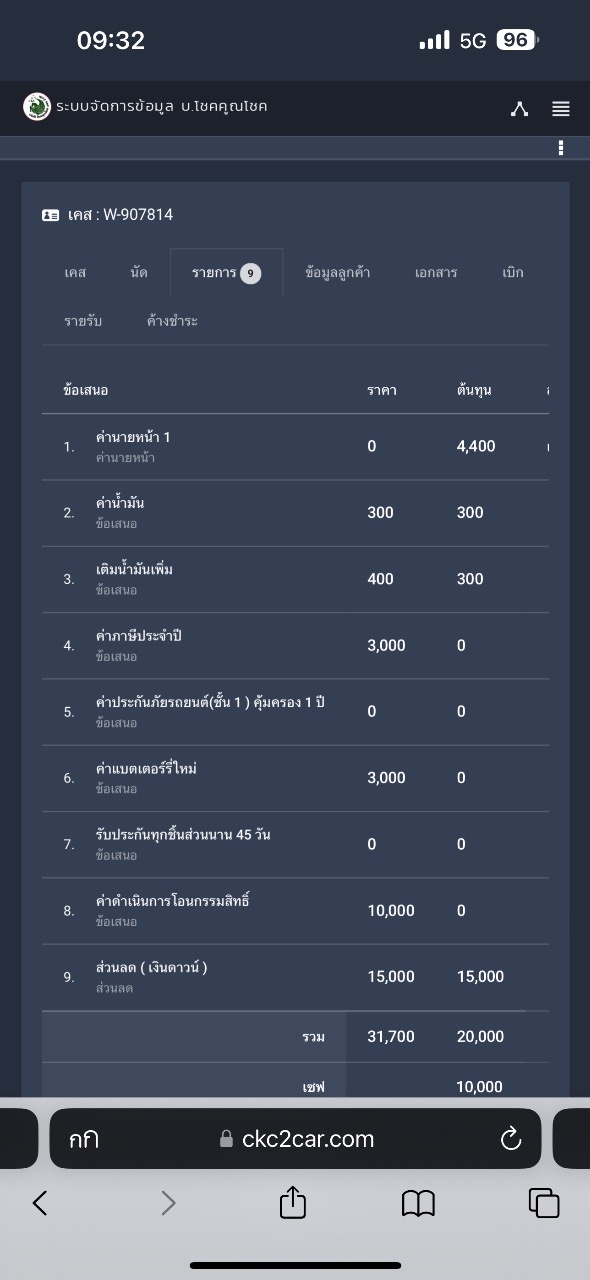Open the vertical three-dot options menu
590x1280 pixels.
click(x=560, y=148)
